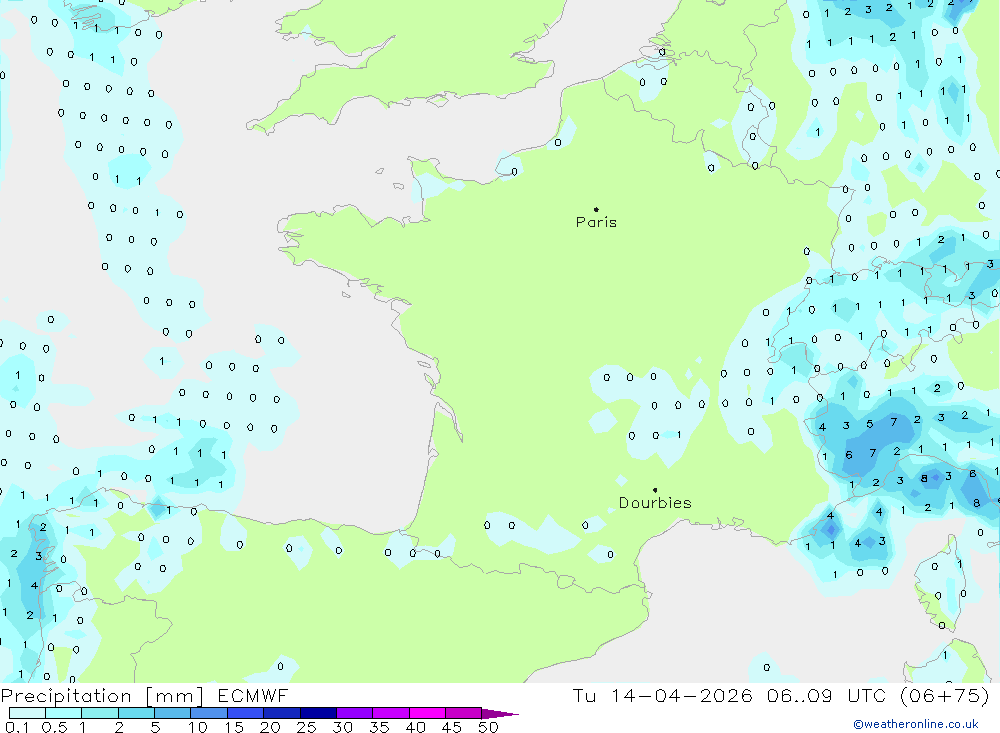Screen dimensions: 1000x733
Task: Select the 20–25 mm legend swatch
Action: coord(282,713)
